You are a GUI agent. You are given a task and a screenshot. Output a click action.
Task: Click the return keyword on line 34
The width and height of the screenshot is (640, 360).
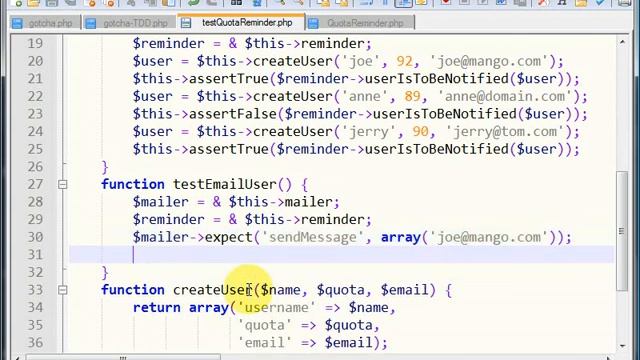coord(157,307)
